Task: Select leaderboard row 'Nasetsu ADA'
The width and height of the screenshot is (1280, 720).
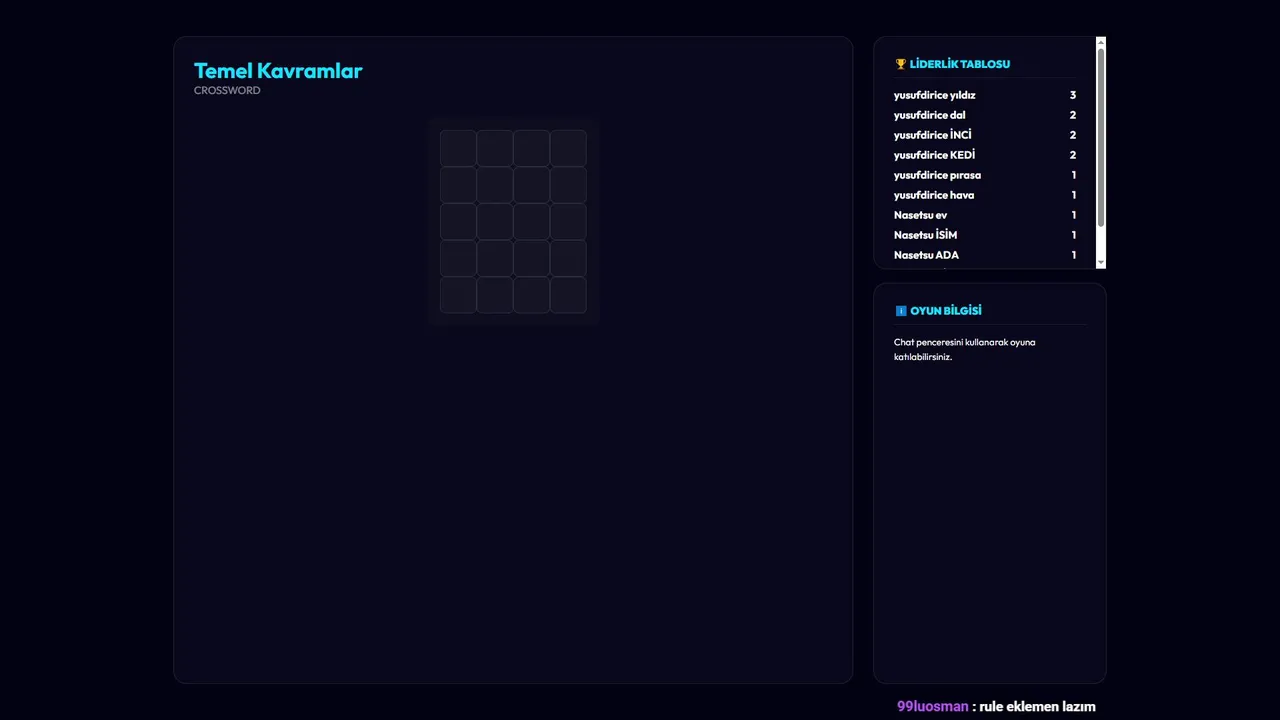Action: click(985, 255)
